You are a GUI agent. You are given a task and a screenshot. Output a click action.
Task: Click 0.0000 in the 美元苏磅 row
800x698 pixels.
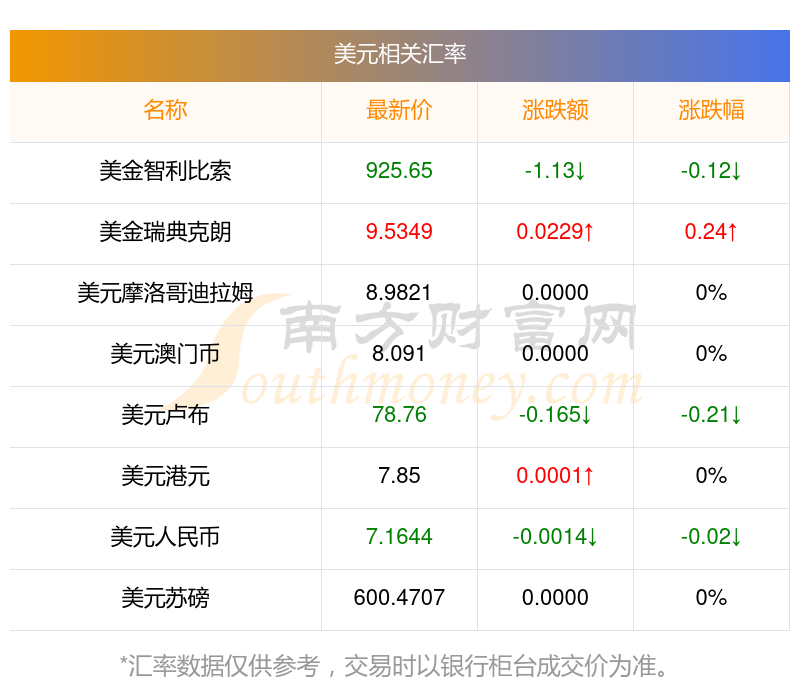555,597
